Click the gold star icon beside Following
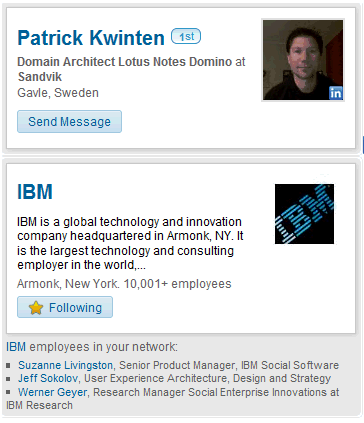 point(36,308)
